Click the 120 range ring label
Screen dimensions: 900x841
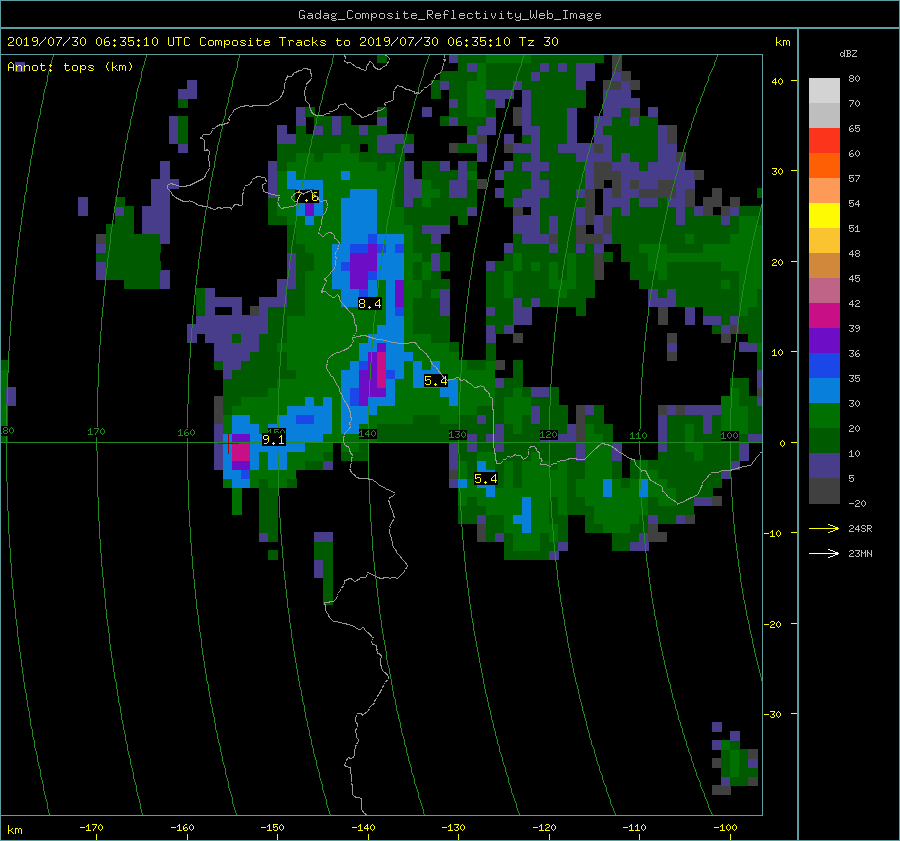click(x=548, y=435)
